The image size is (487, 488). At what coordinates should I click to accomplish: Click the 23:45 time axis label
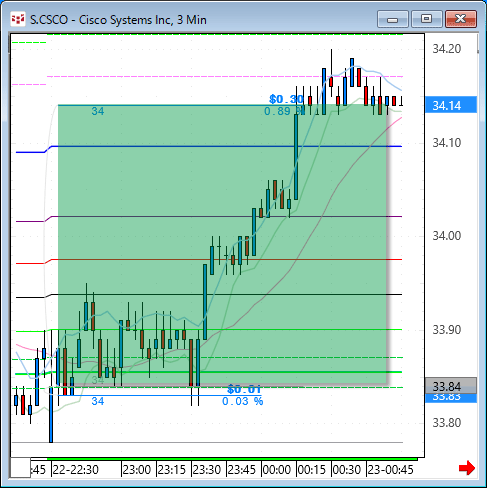coord(242,470)
